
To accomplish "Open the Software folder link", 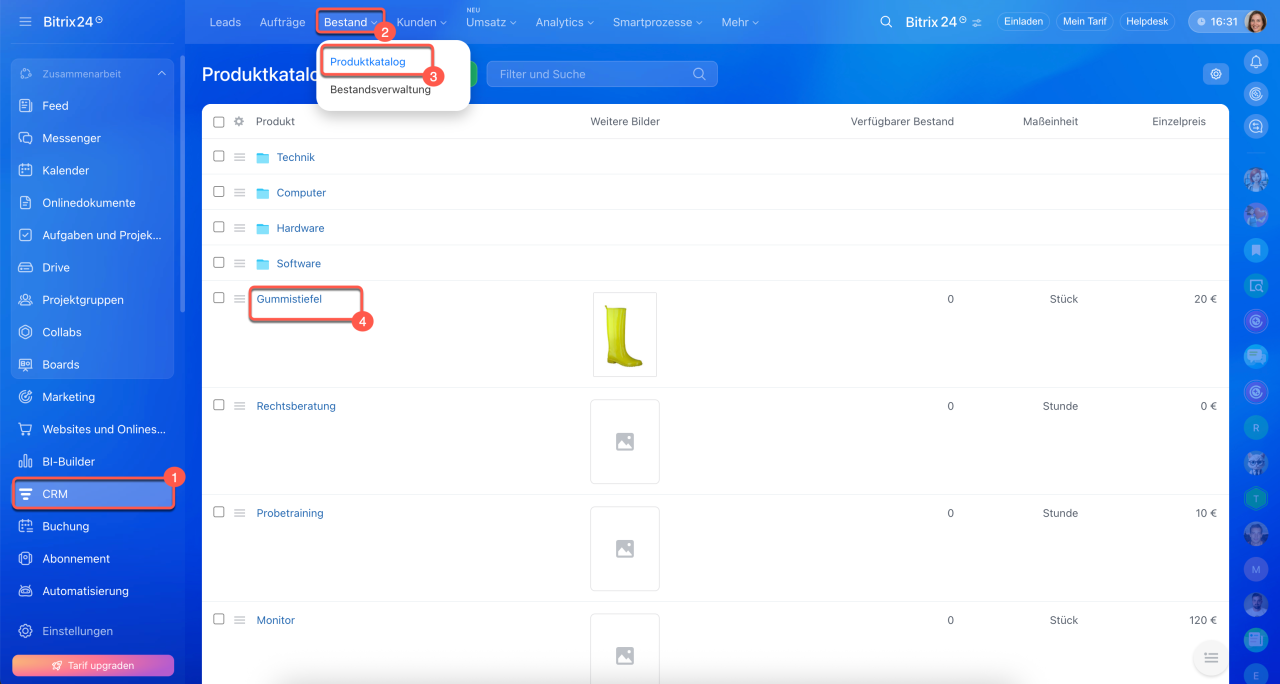I will [x=299, y=264].
